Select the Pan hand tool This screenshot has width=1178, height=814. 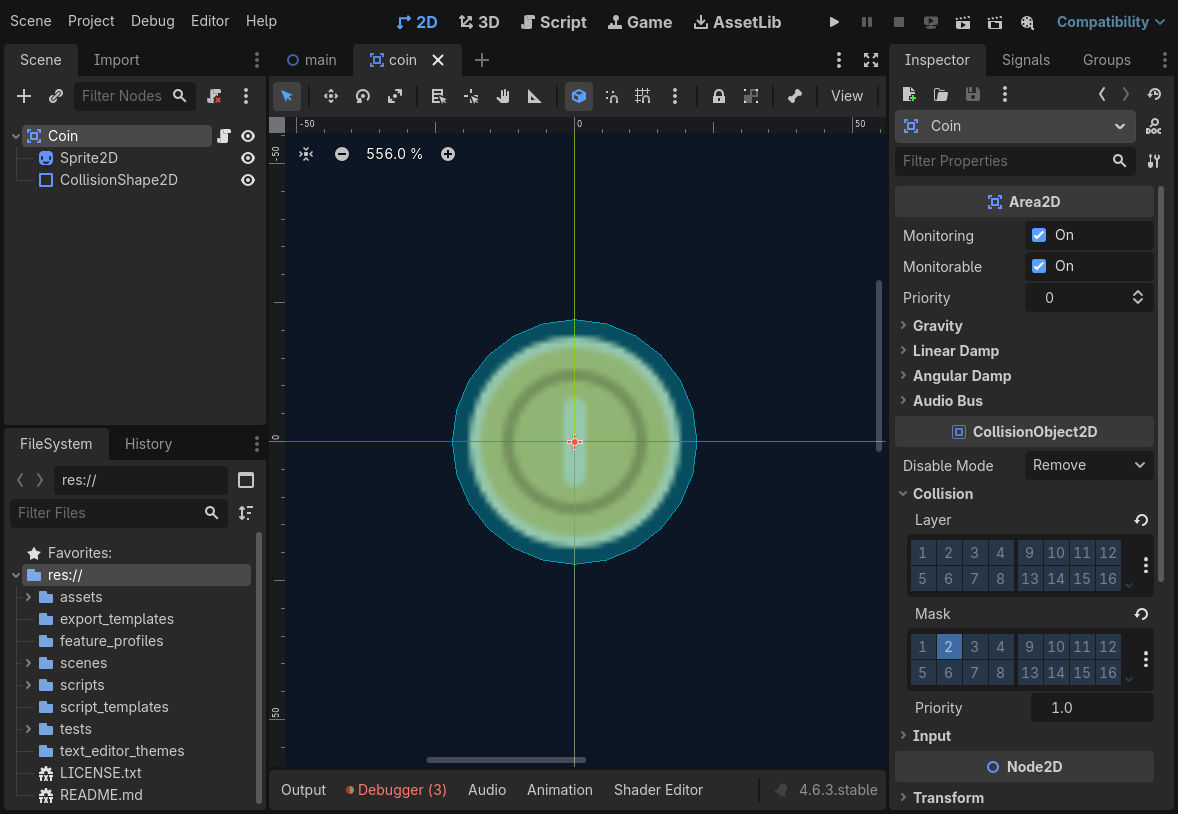pos(503,96)
